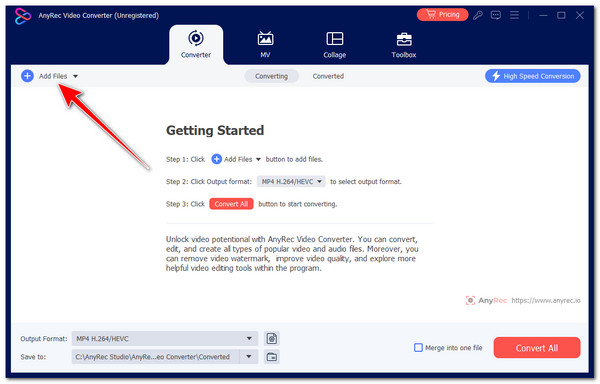Expand the Add Files dropdown arrow in toolbar
Screen dimensions: 600x384
75,76
